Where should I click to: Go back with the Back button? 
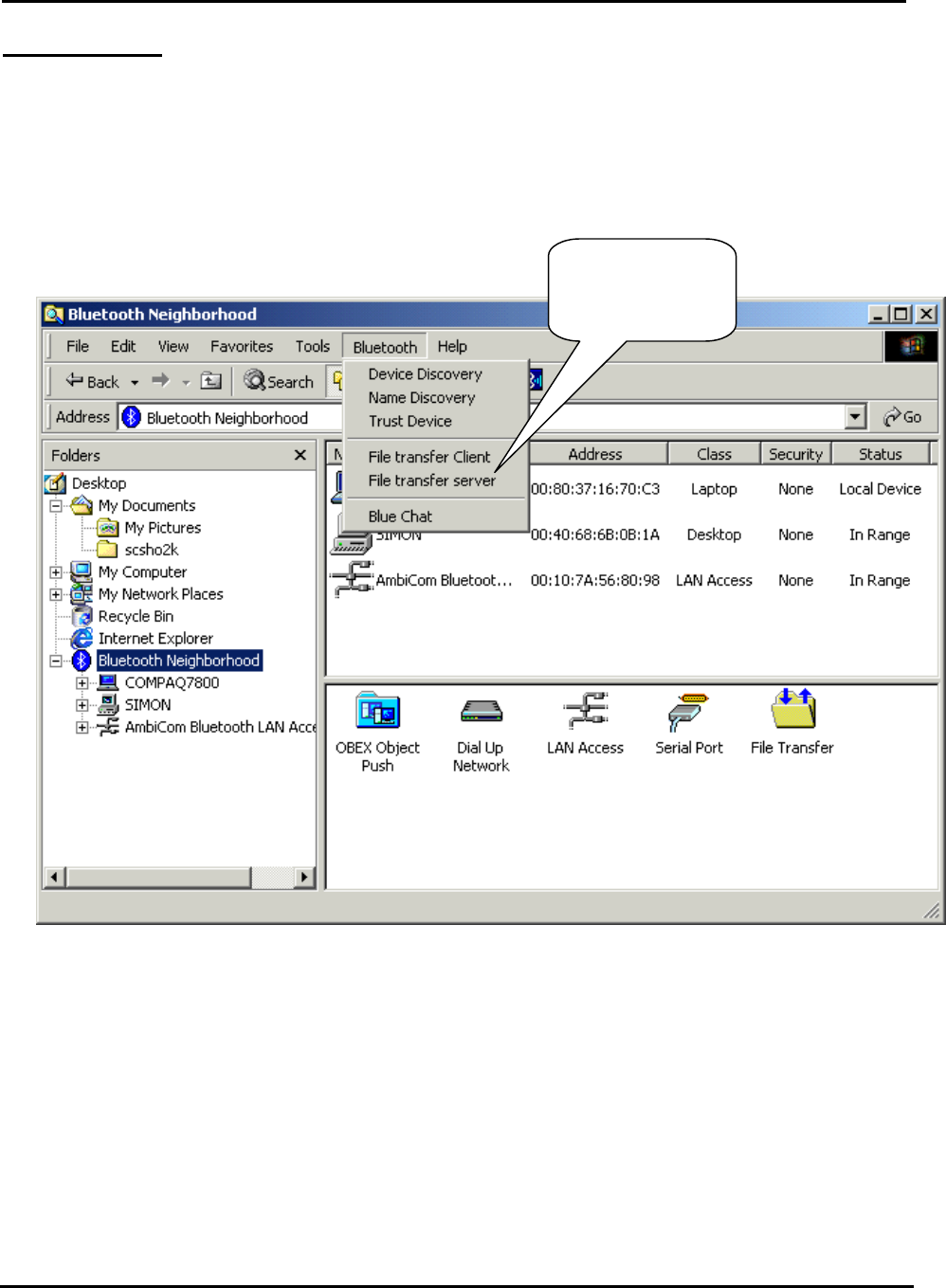coord(93,381)
